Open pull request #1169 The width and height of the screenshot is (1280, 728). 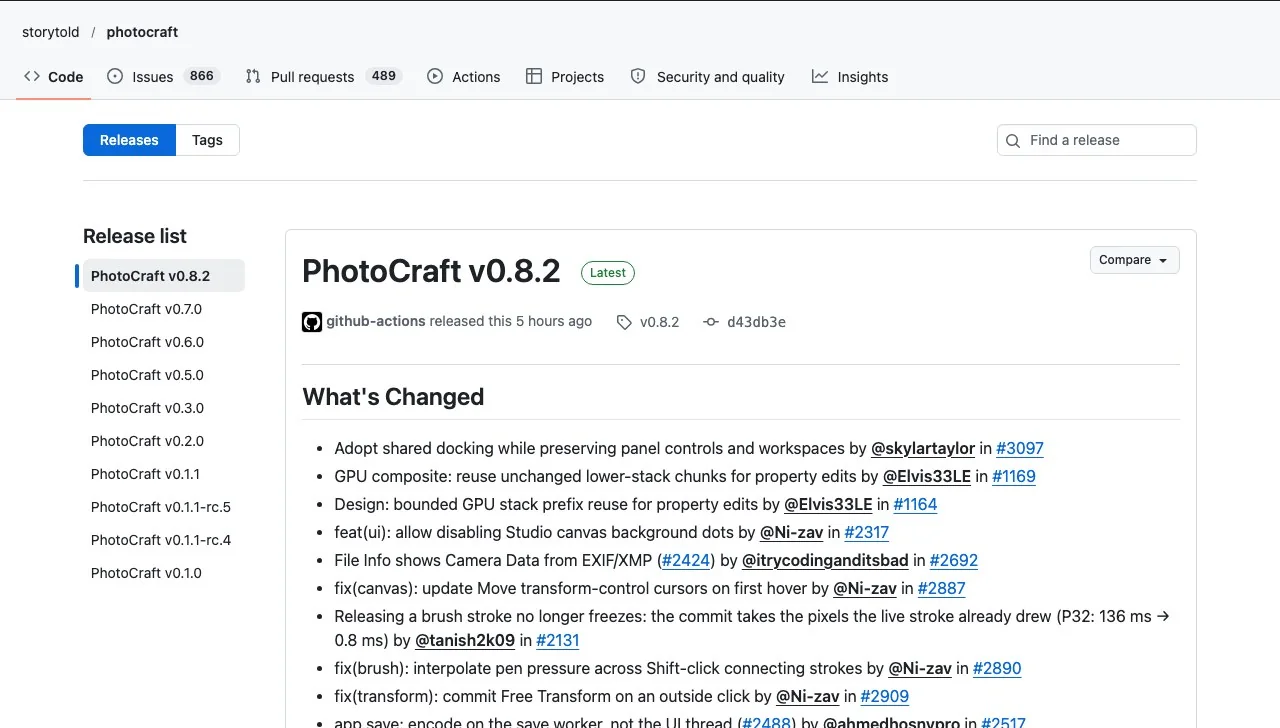[1014, 476]
